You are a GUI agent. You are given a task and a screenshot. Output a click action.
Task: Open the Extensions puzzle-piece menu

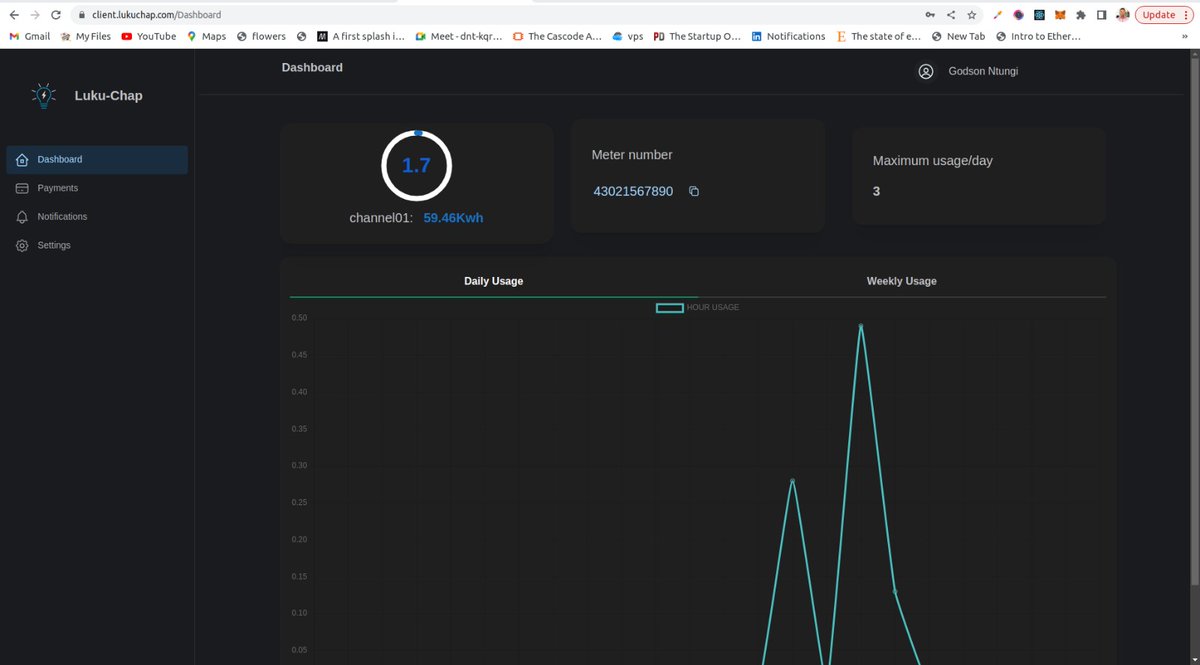(x=1081, y=15)
